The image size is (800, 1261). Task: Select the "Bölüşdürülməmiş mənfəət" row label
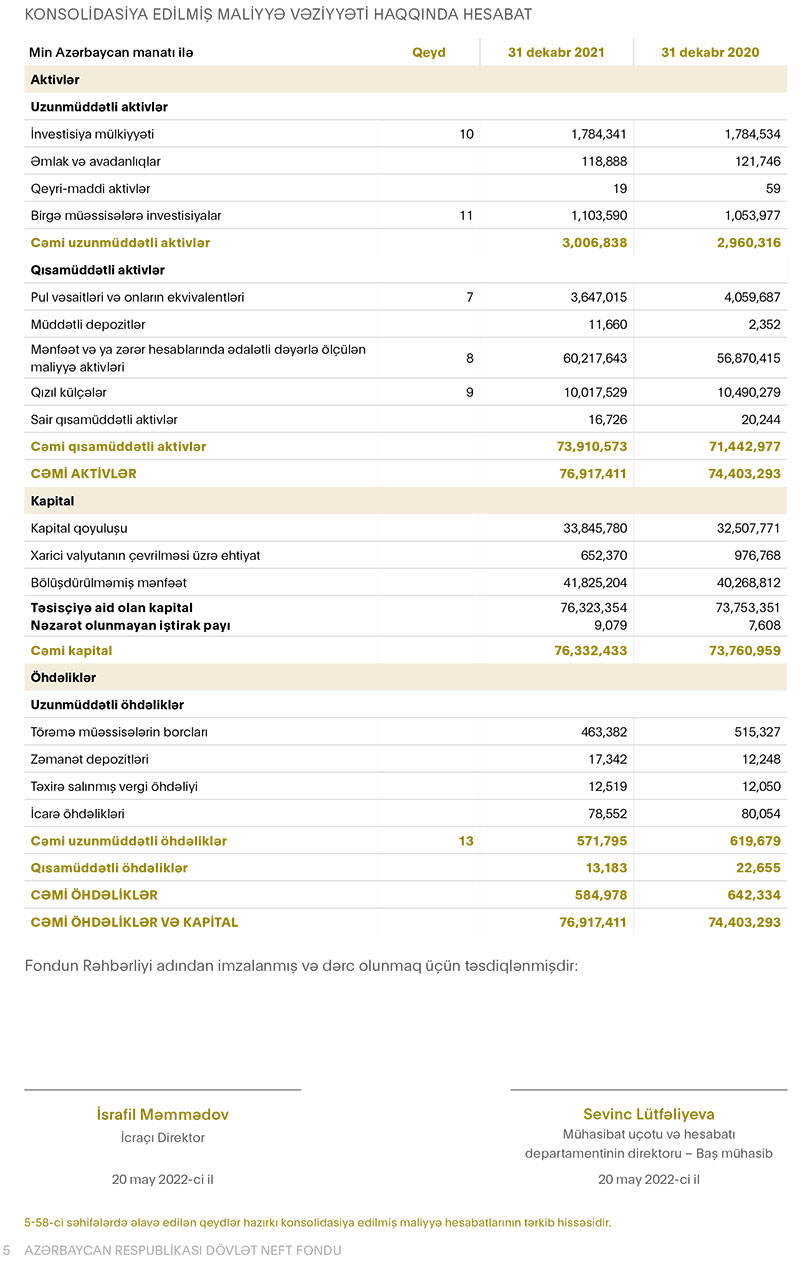[x=109, y=583]
